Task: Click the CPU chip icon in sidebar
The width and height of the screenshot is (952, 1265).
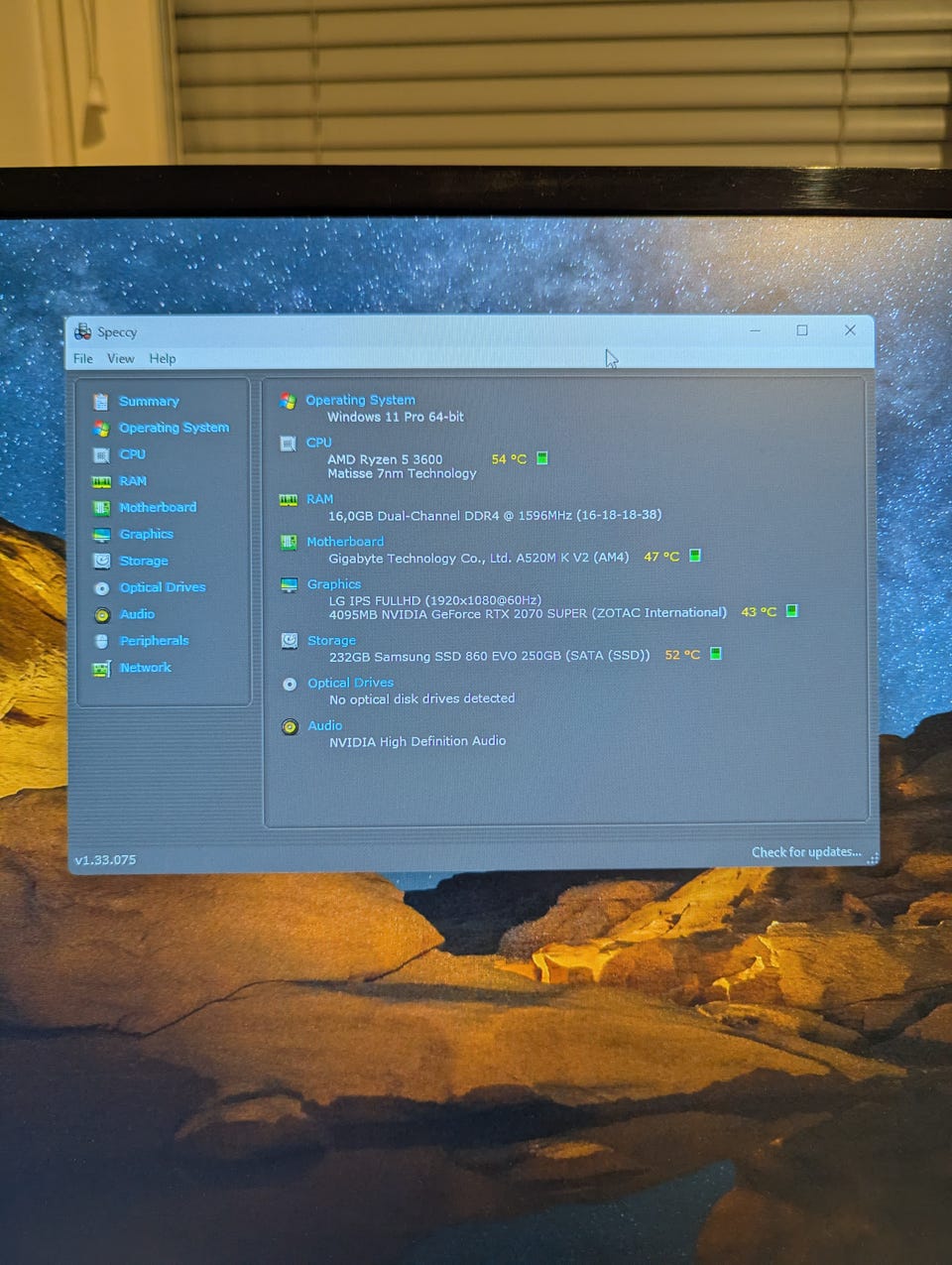Action: coord(101,455)
